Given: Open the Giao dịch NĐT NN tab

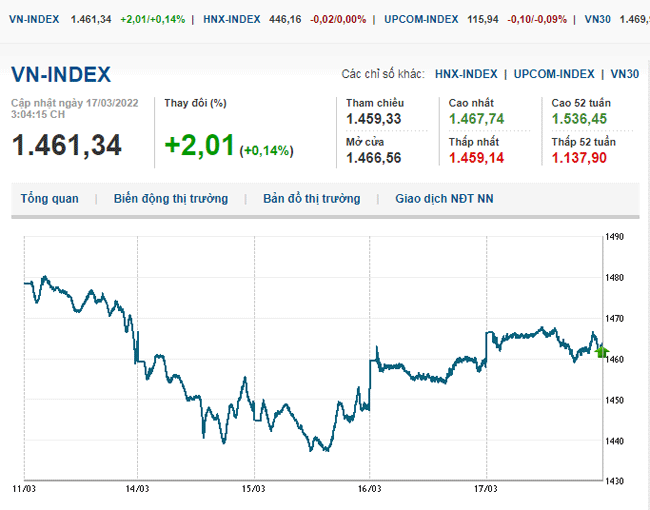Looking at the screenshot, I should [x=444, y=199].
